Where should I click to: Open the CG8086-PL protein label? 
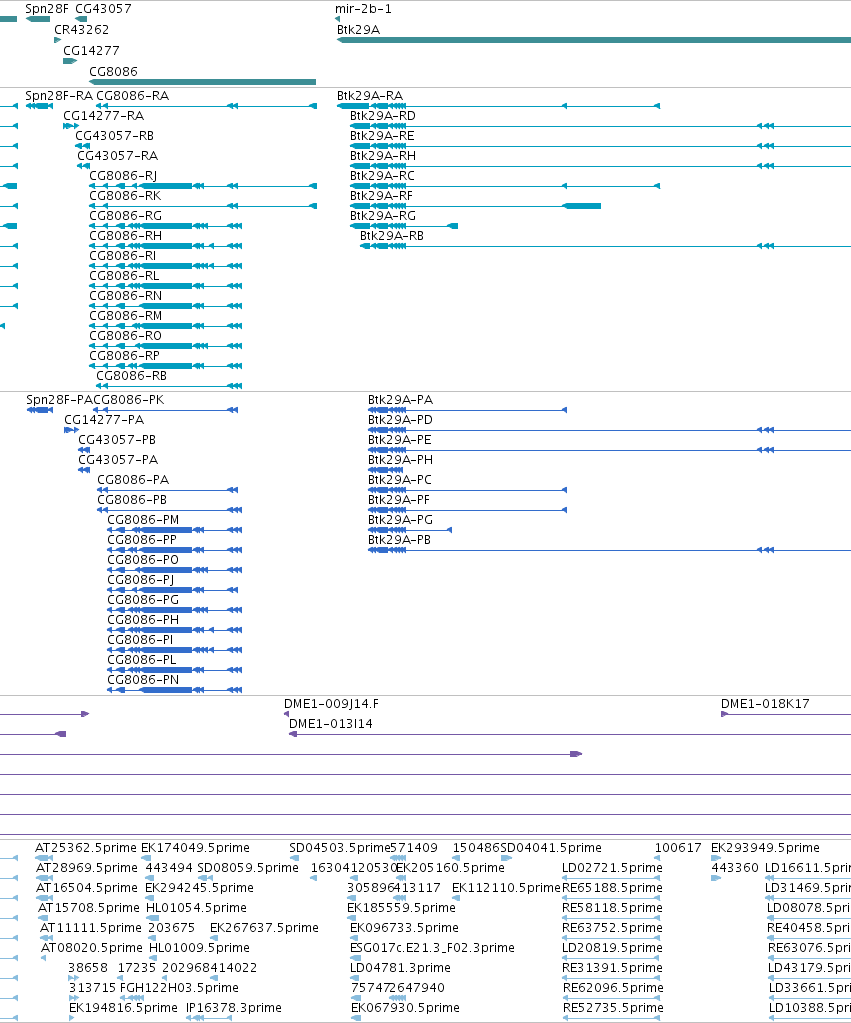pyautogui.click(x=142, y=660)
